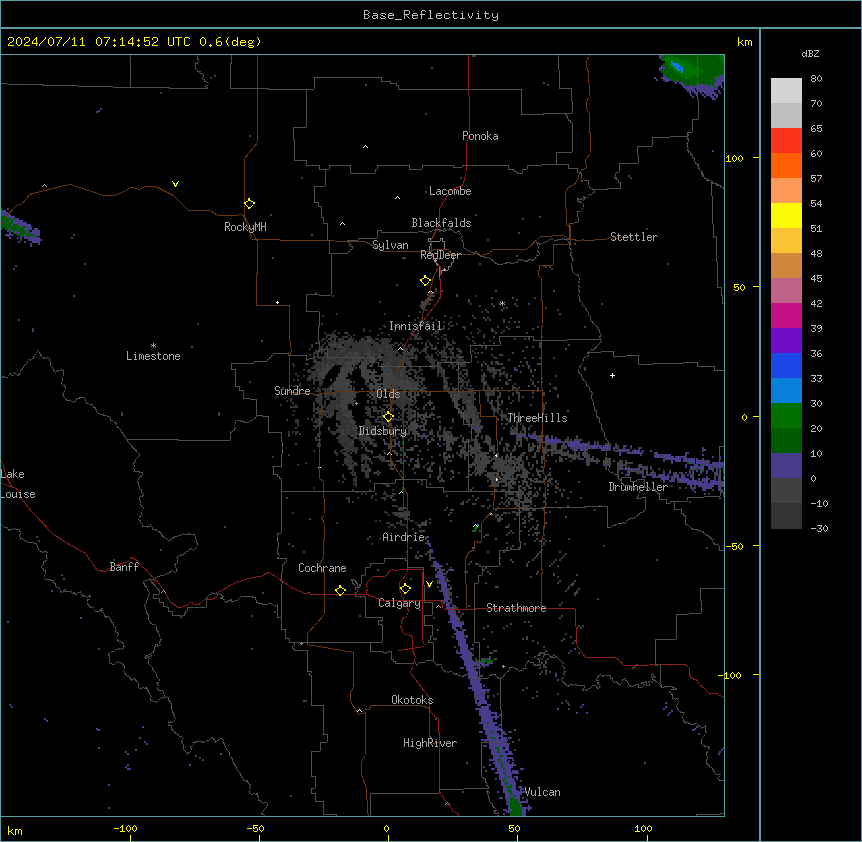Select the -50 tick on the right vertical axis

(x=734, y=546)
